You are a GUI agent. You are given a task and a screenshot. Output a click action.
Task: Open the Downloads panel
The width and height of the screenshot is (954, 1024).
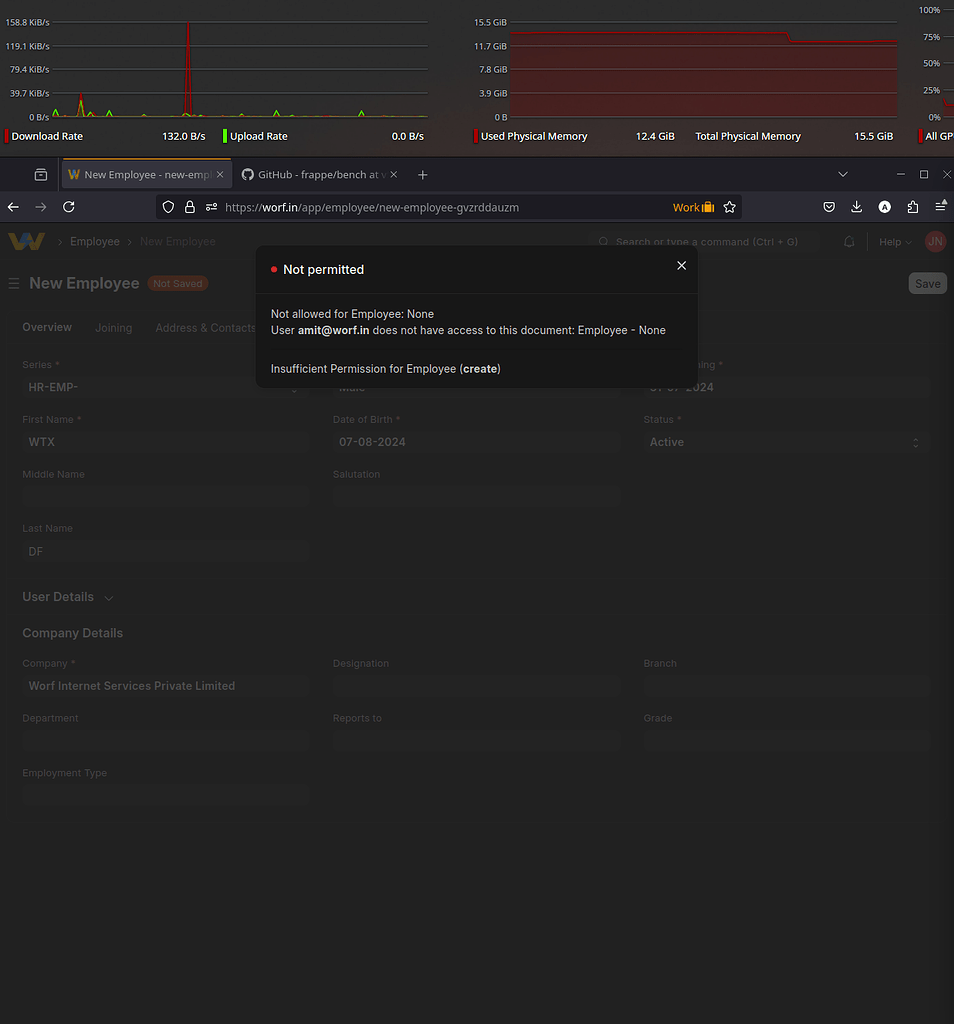point(856,207)
